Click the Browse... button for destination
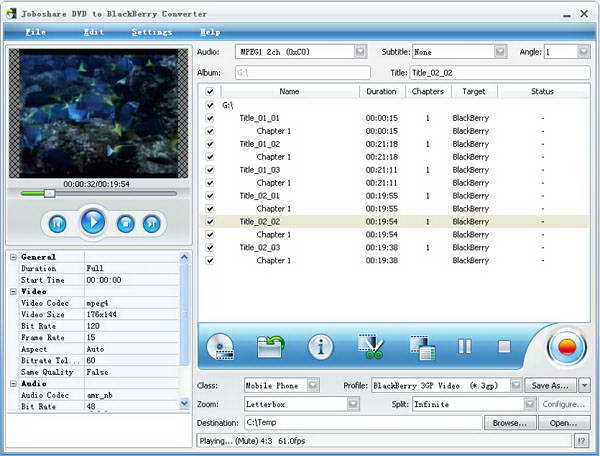The height and width of the screenshot is (456, 600). click(x=508, y=423)
